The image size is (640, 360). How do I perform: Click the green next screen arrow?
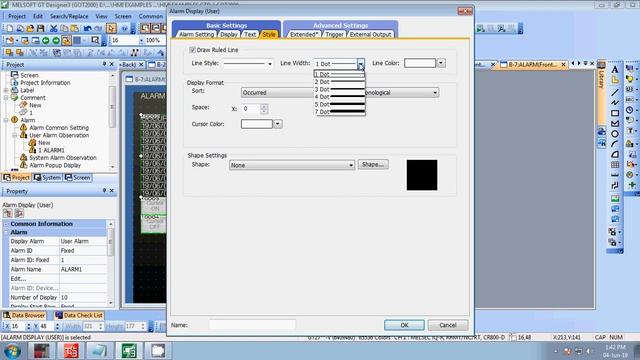(56, 40)
